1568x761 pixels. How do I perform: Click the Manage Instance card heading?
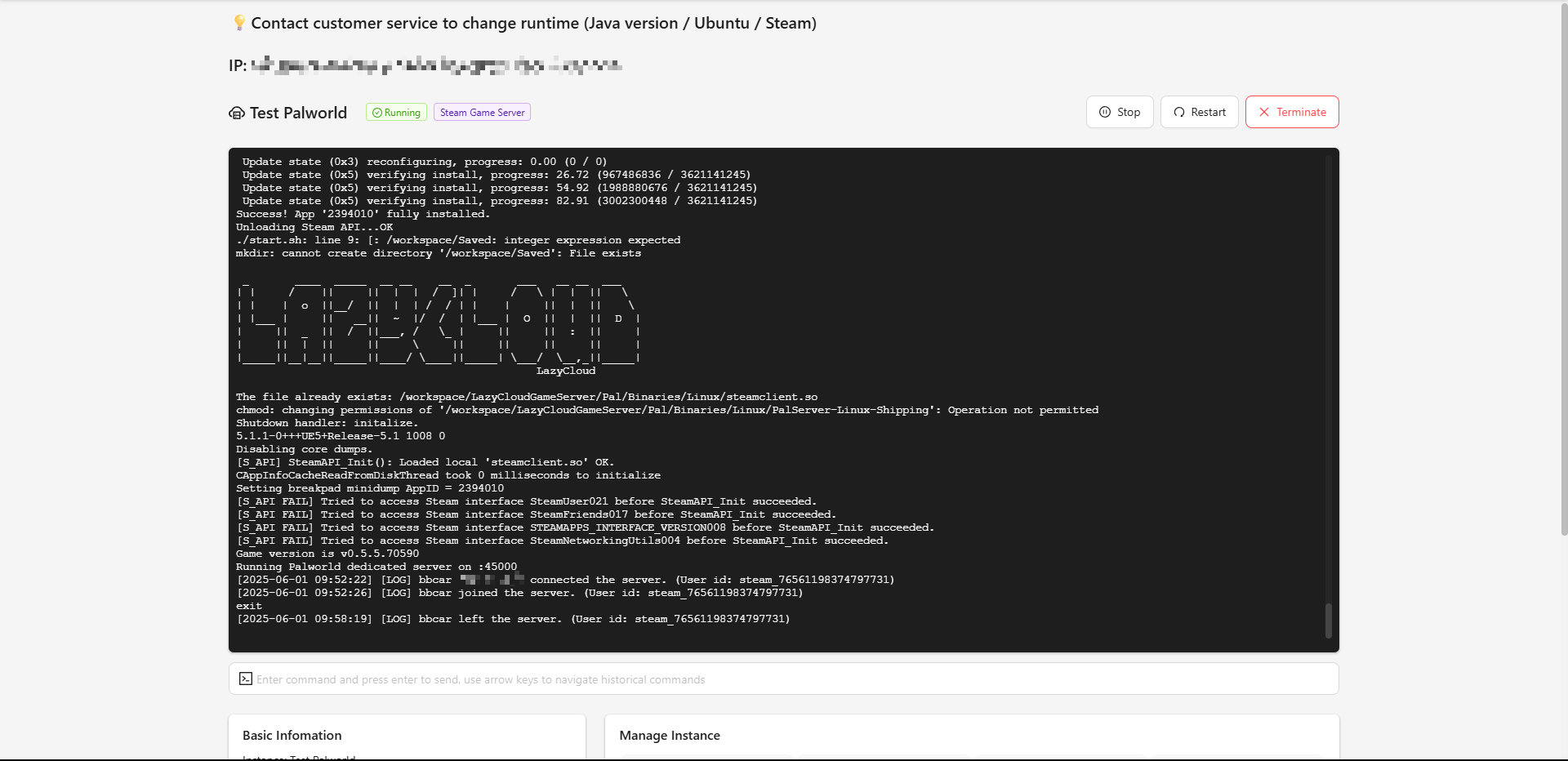pyautogui.click(x=670, y=735)
